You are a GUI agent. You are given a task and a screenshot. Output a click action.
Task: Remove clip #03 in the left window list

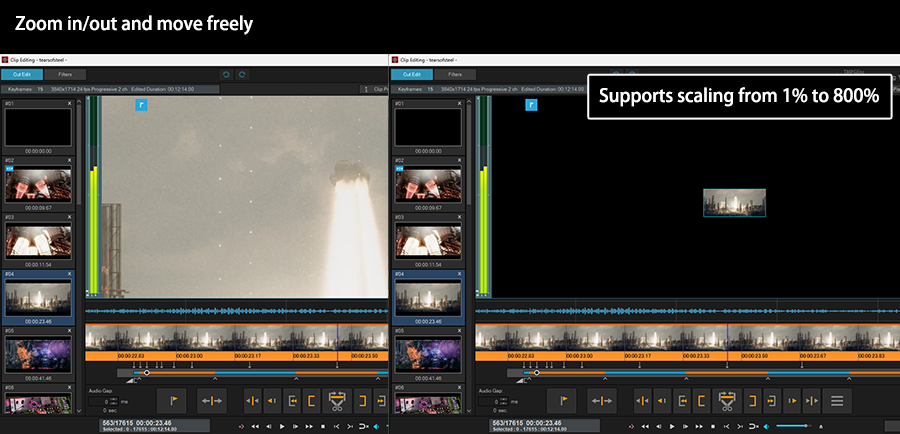coord(69,217)
